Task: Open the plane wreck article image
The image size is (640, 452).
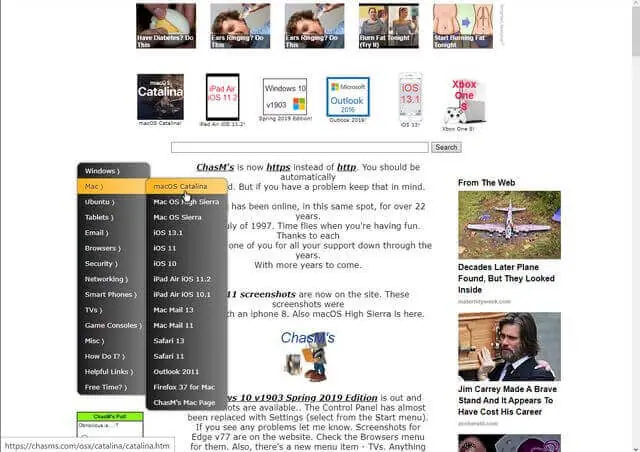Action: coord(509,225)
